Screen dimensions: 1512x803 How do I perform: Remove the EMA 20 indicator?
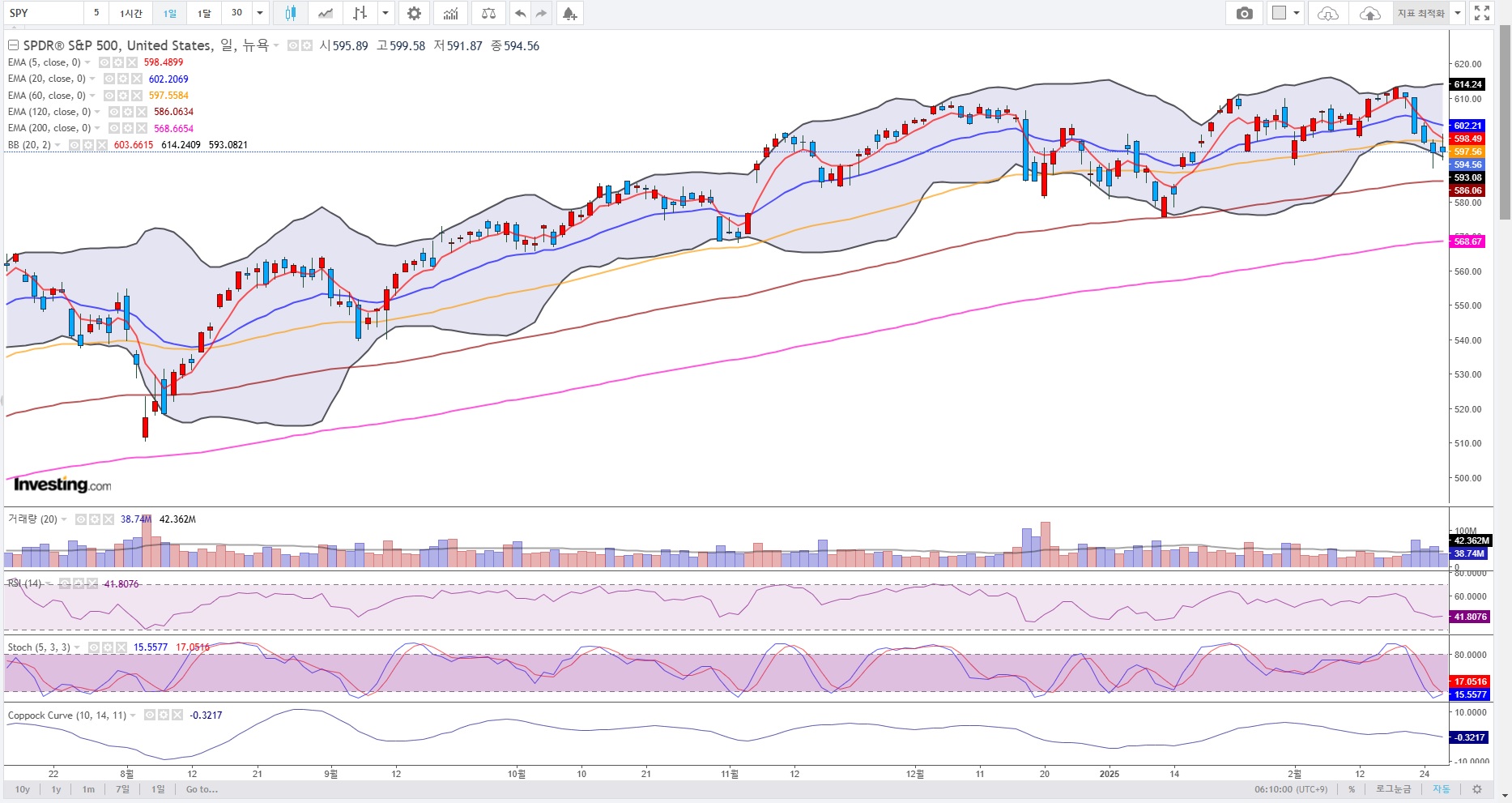[136, 79]
